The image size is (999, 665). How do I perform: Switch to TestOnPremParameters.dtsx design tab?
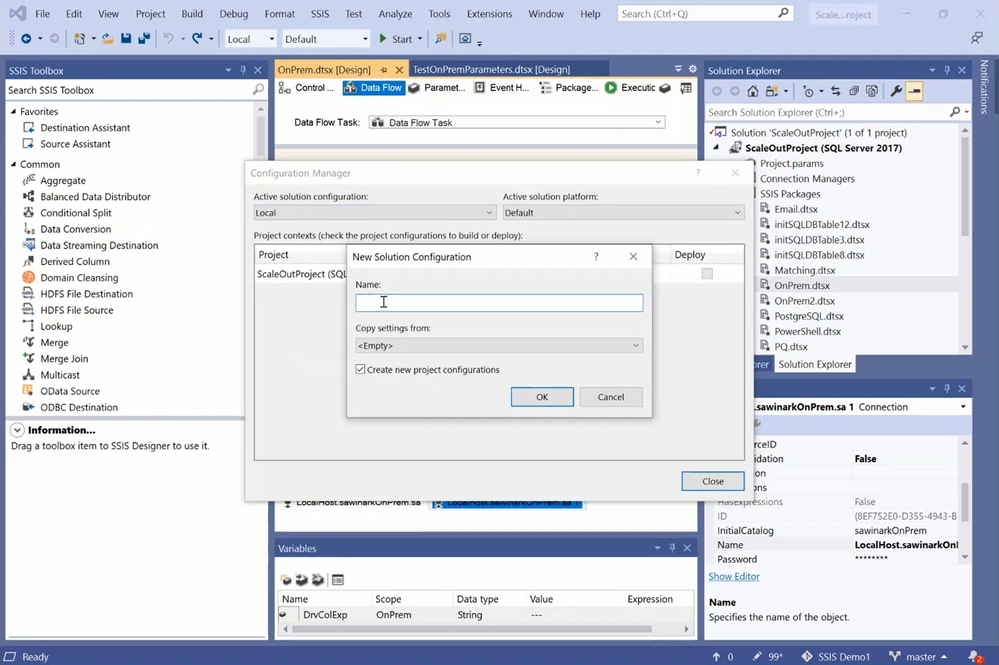pos(491,69)
